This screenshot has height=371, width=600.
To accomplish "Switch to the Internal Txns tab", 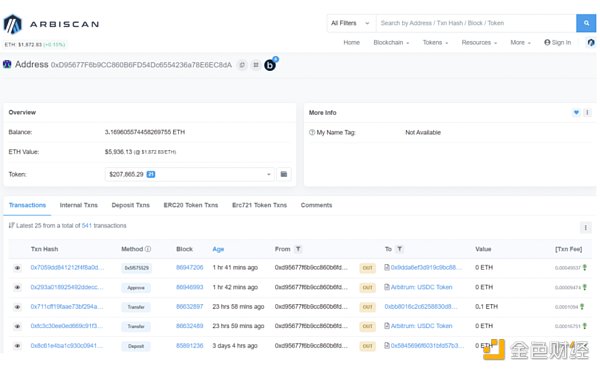I will [x=78, y=205].
